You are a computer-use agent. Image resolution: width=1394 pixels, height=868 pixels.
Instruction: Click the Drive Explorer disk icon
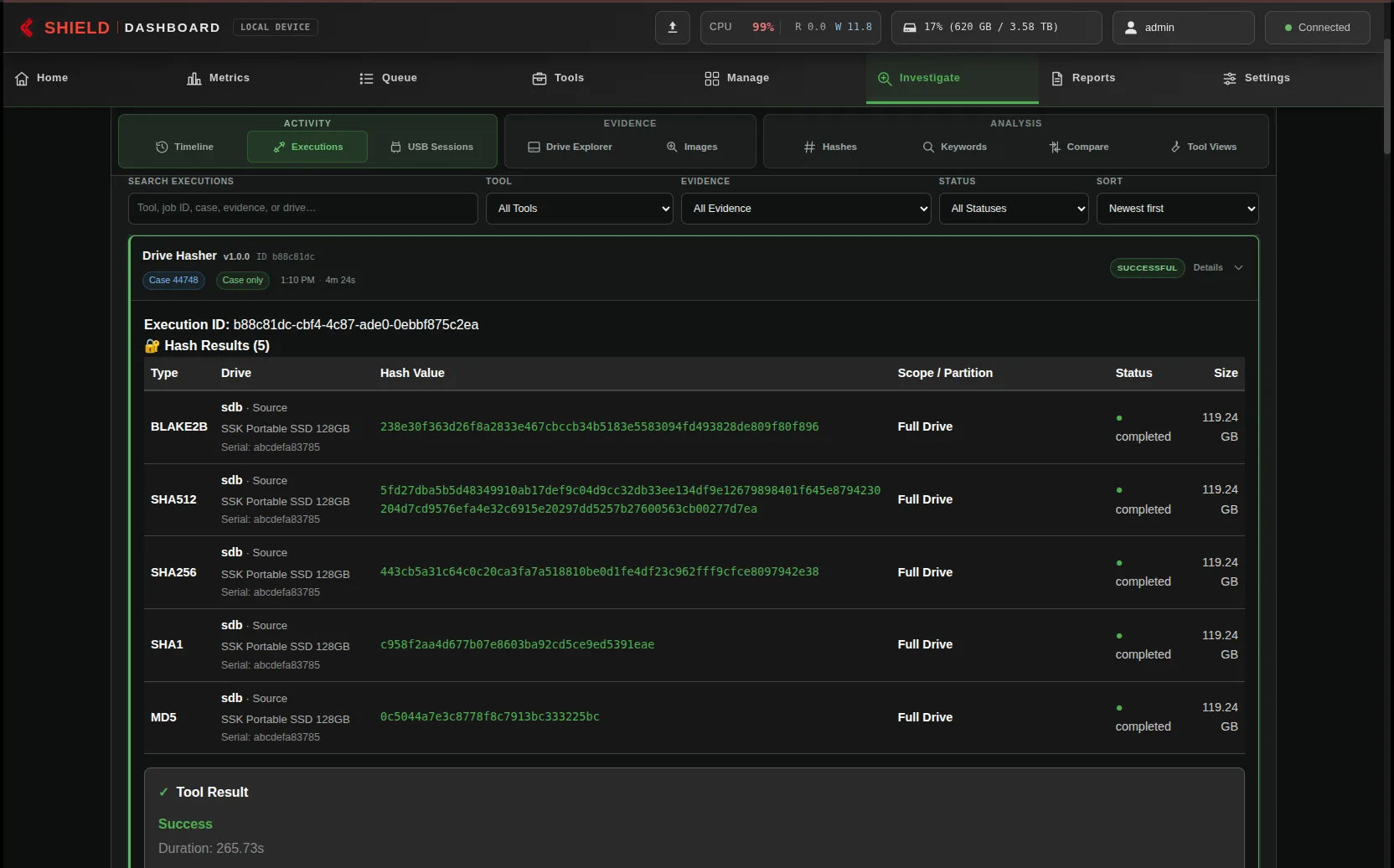tap(534, 147)
